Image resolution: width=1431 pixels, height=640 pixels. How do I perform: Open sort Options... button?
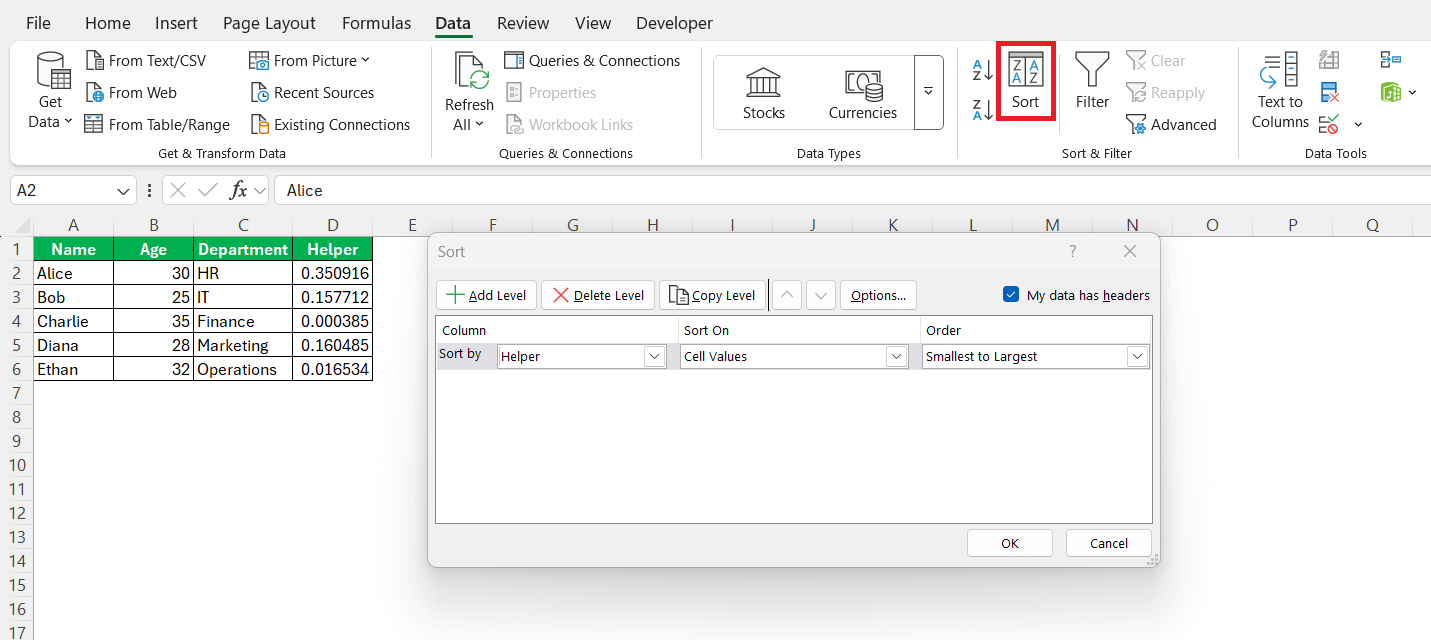click(x=878, y=295)
